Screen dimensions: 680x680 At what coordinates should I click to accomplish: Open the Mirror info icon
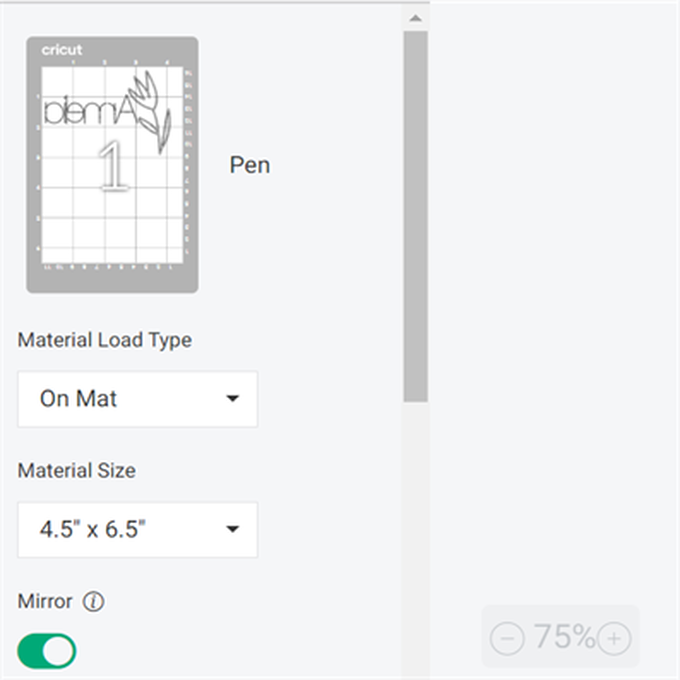click(93, 602)
